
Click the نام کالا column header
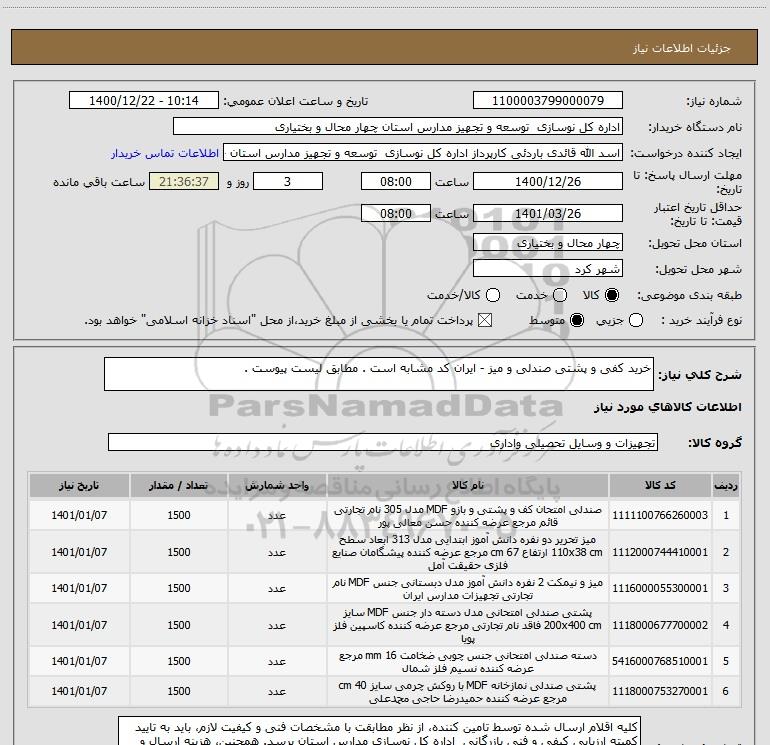click(x=468, y=486)
